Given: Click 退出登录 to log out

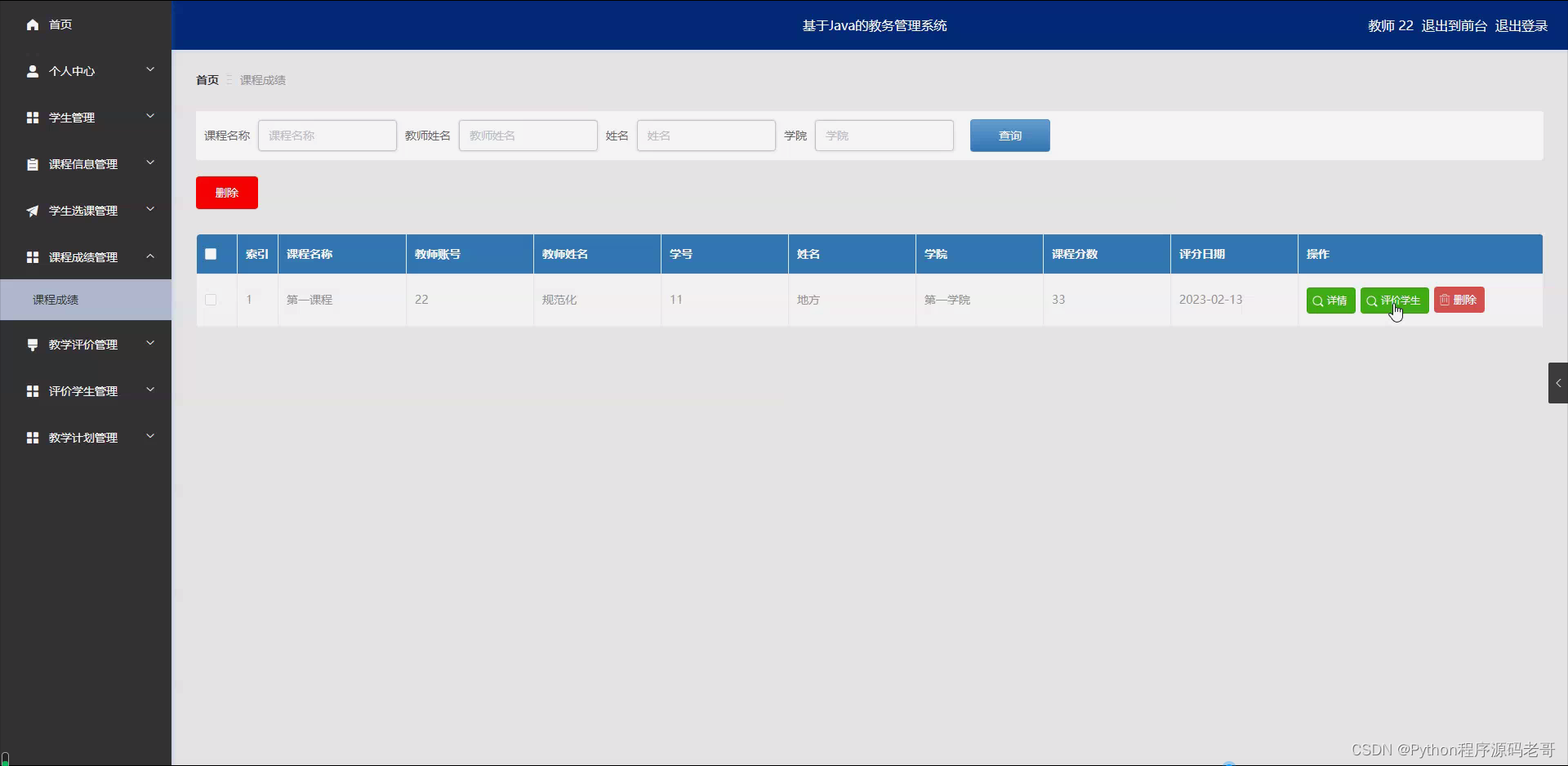Looking at the screenshot, I should (x=1521, y=25).
